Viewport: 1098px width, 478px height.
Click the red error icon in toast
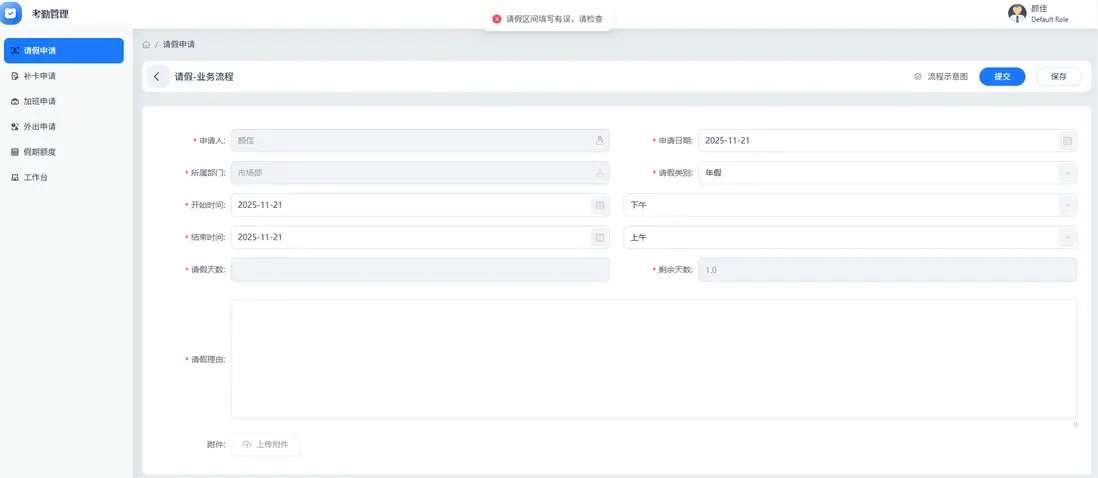pos(496,19)
